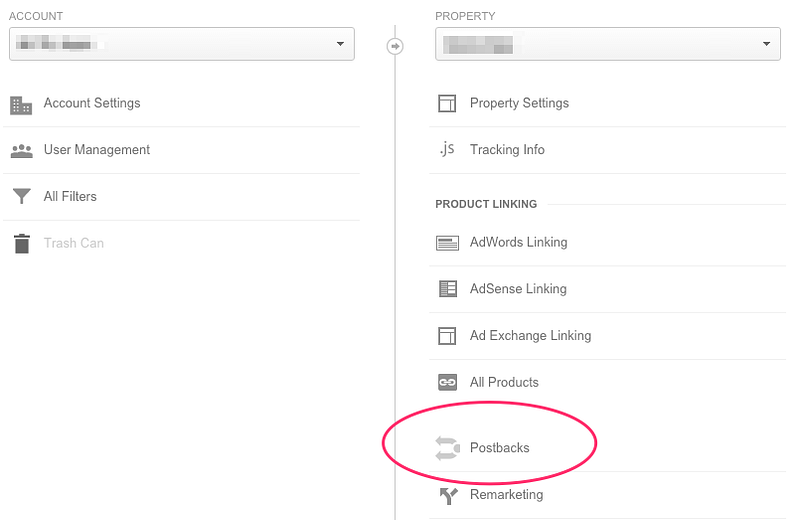Click the Ad Exchange Linking icon

[447, 336]
